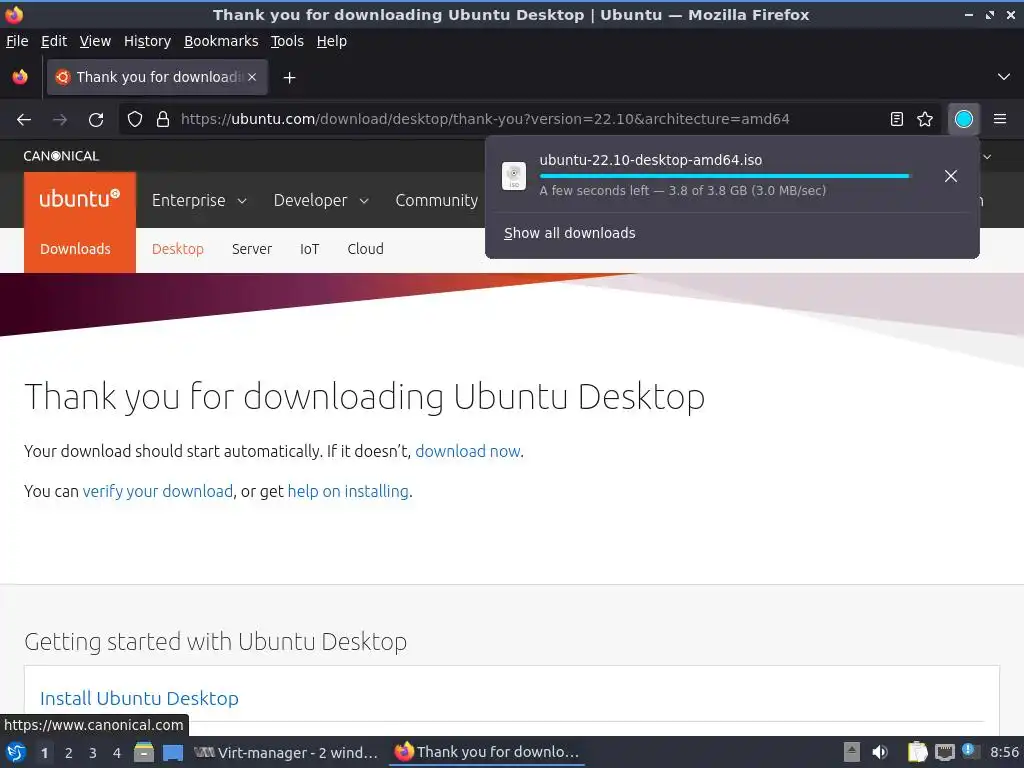Click the downloads progress toolbar button
The height and width of the screenshot is (768, 1024).
point(963,119)
